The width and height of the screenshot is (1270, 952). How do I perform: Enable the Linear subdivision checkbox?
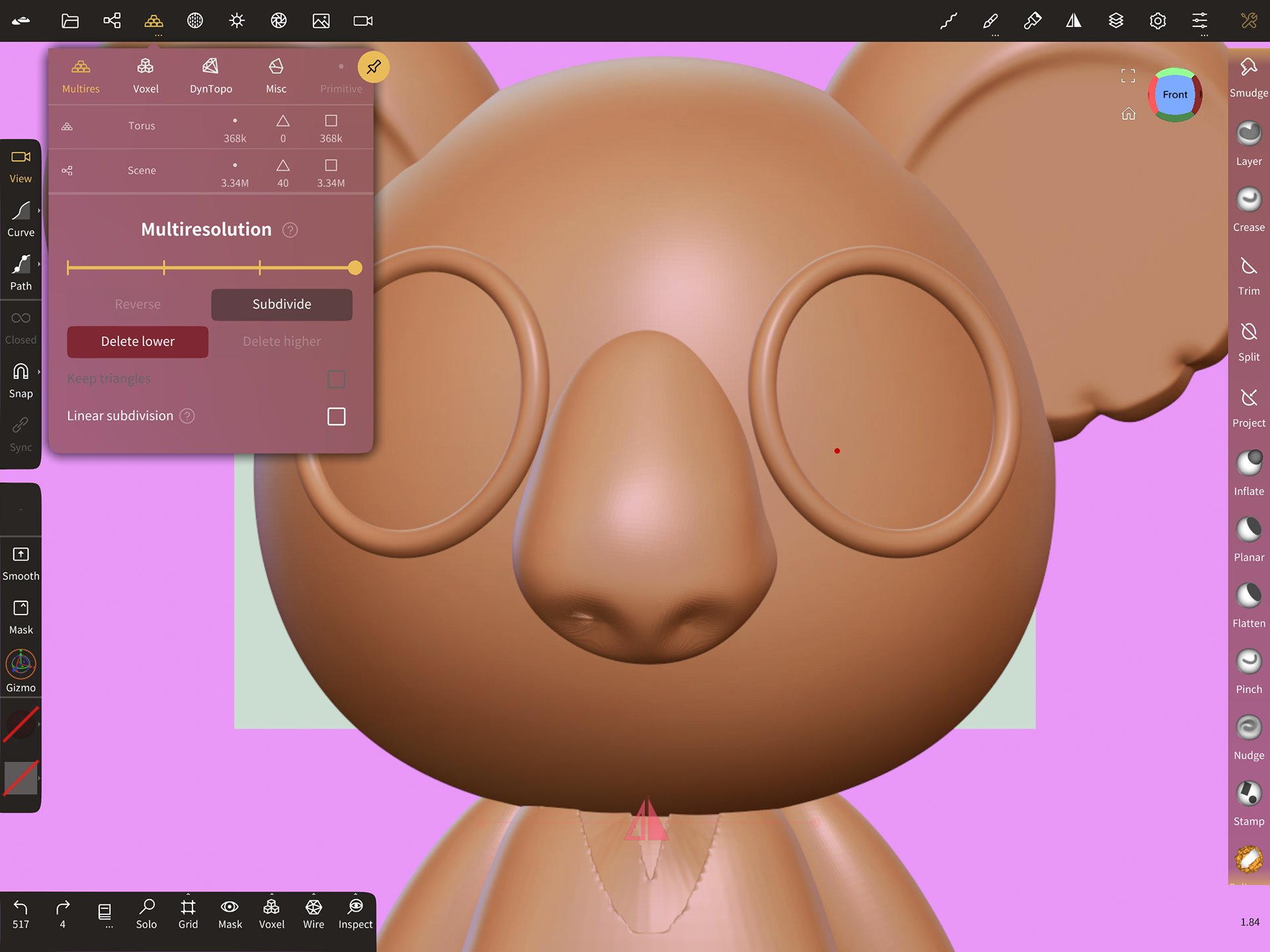pyautogui.click(x=336, y=416)
